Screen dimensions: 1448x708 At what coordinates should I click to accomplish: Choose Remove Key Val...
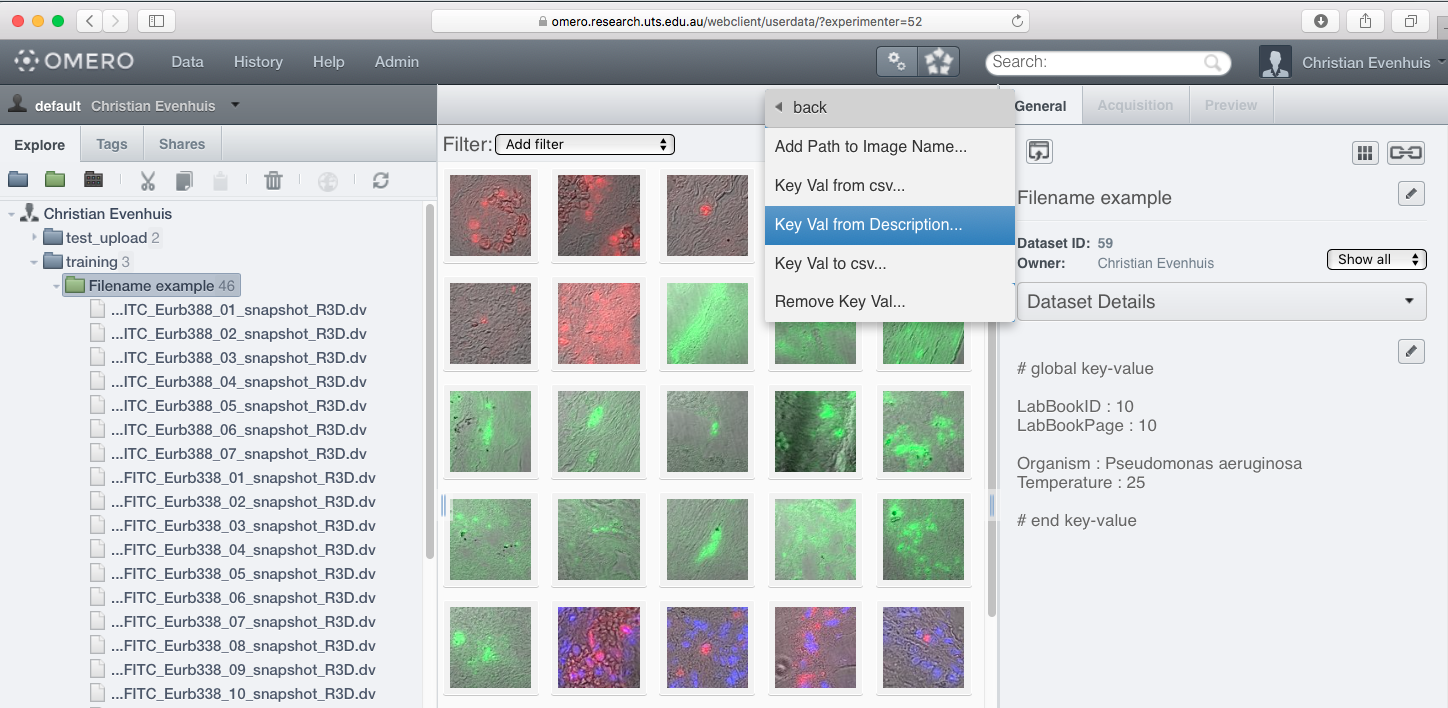click(x=889, y=302)
